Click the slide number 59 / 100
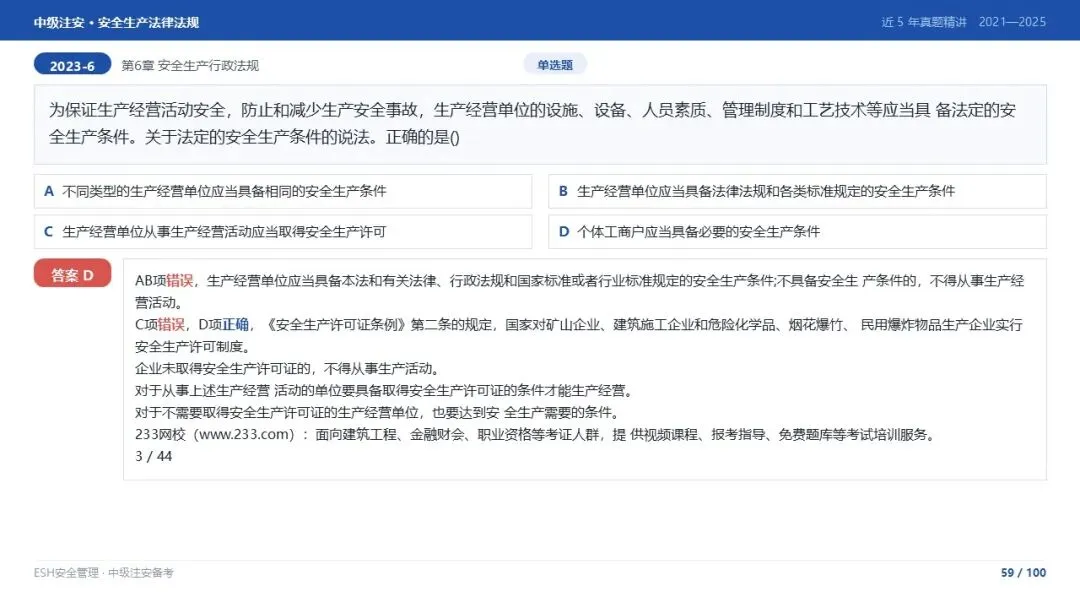 coord(1024,573)
